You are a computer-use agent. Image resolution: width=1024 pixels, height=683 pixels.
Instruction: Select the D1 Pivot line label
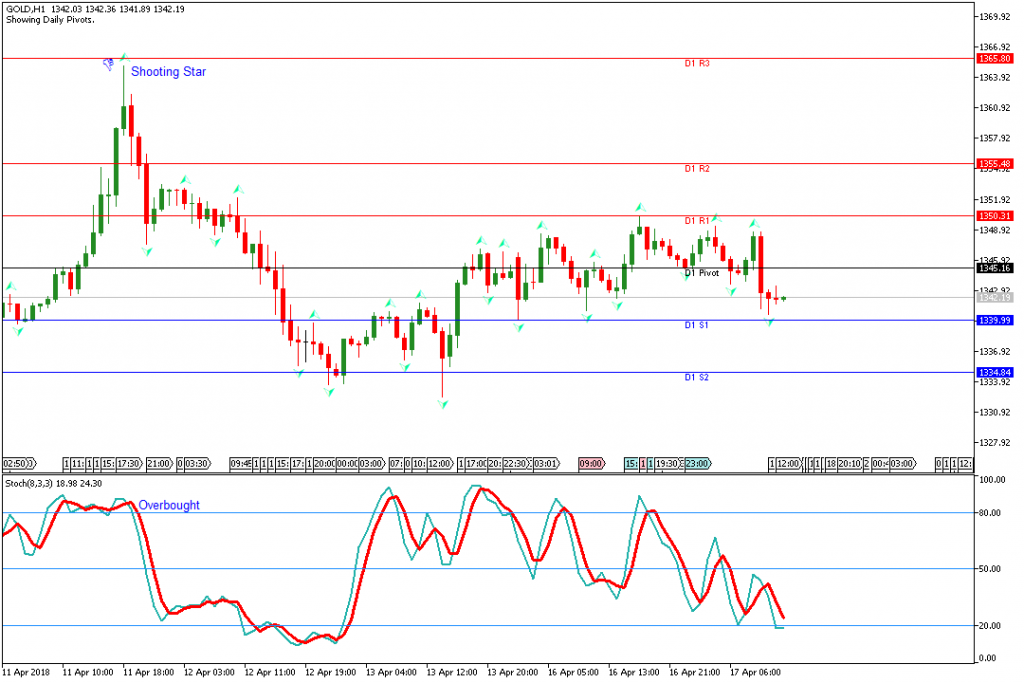point(702,273)
